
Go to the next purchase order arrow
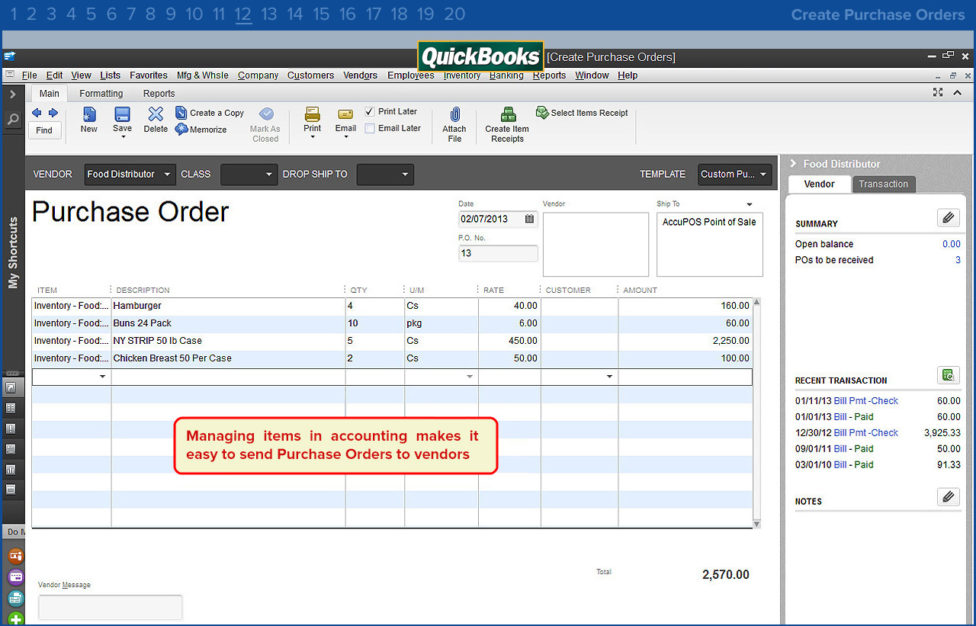53,113
